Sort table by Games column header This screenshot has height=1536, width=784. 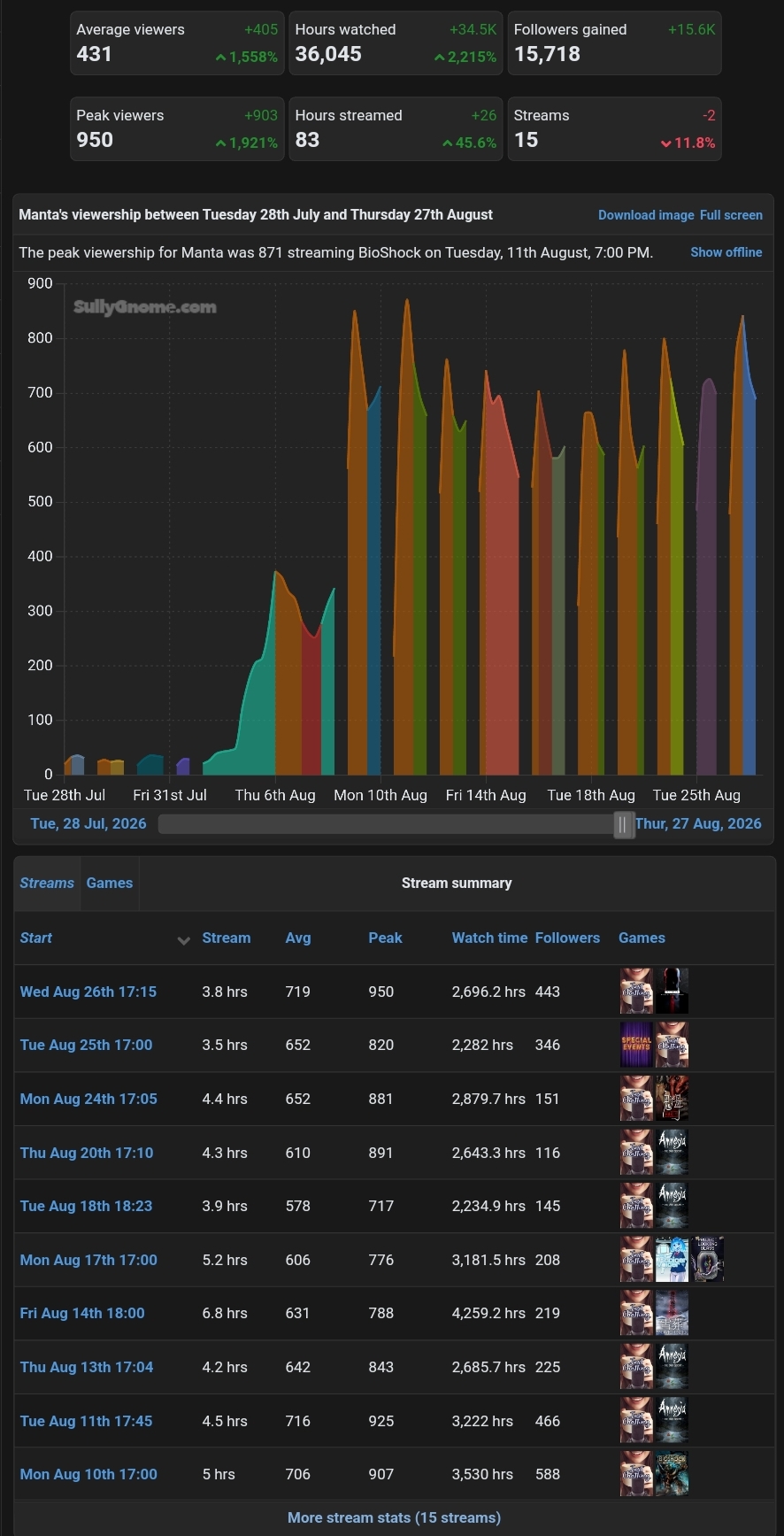642,938
